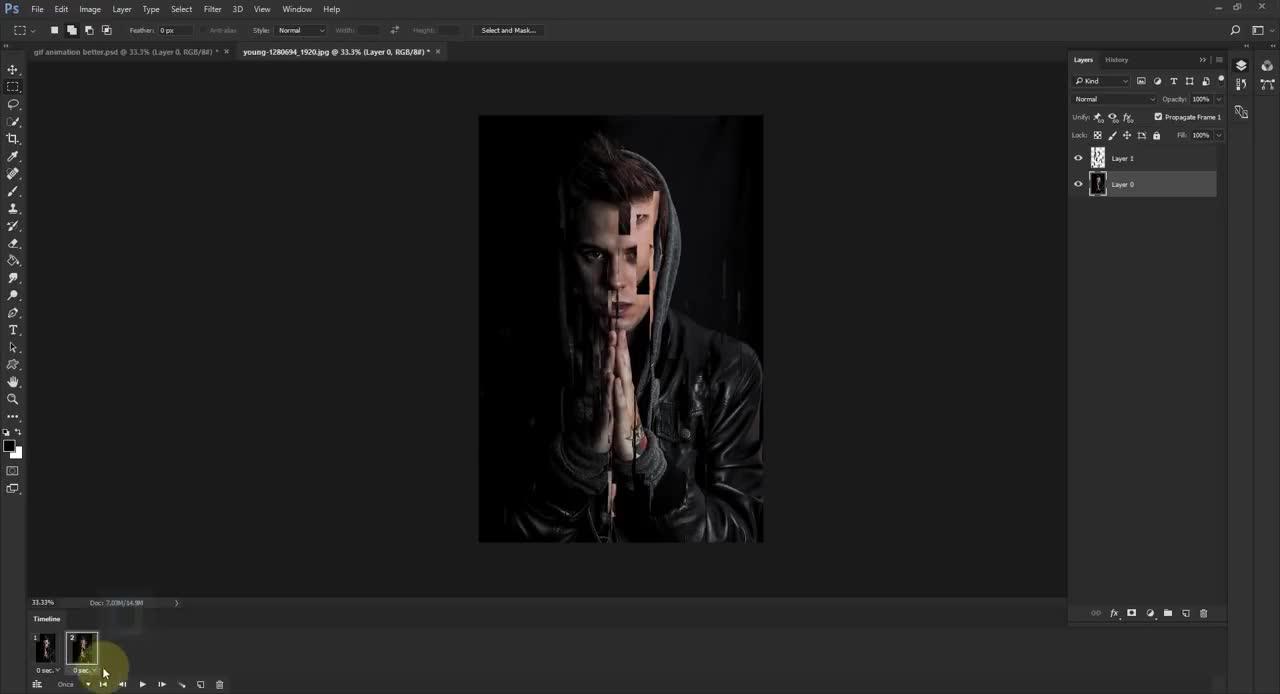The width and height of the screenshot is (1280, 694).
Task: Click the Select and Mask button
Action: (508, 30)
